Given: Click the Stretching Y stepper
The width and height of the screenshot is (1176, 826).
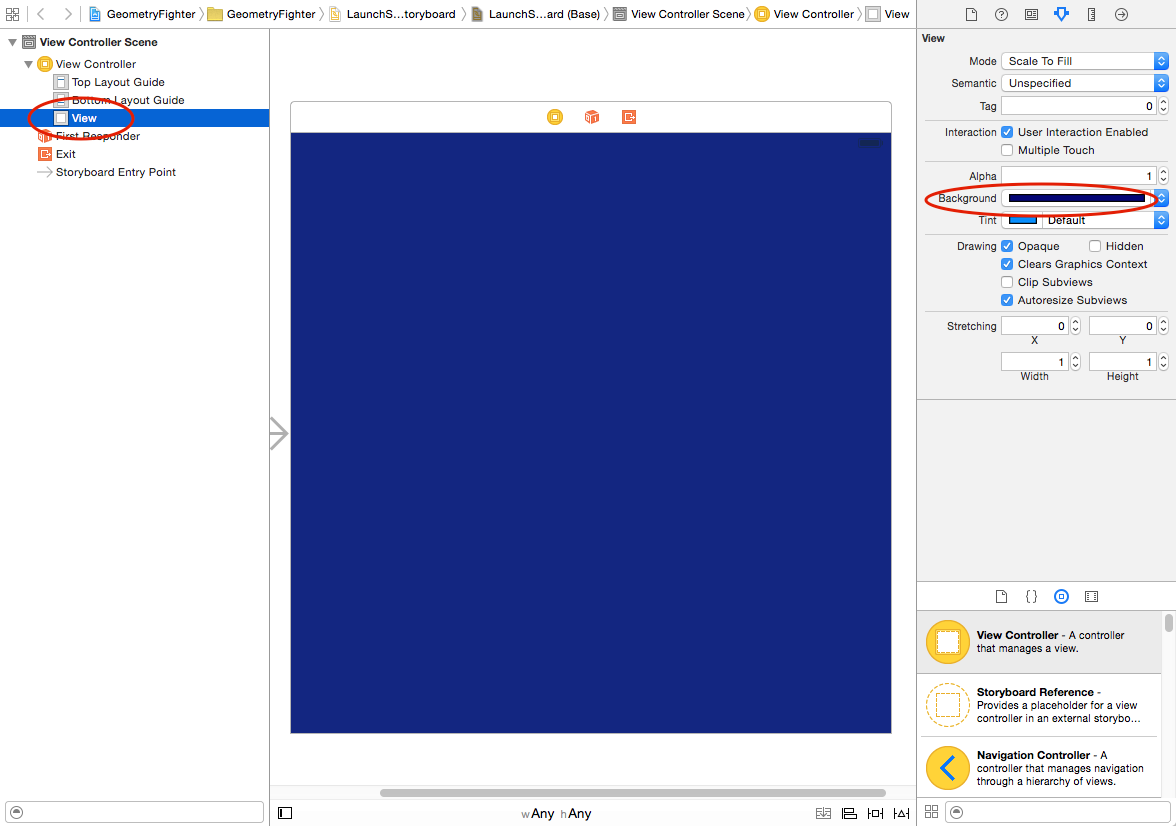Looking at the screenshot, I should coord(1163,326).
